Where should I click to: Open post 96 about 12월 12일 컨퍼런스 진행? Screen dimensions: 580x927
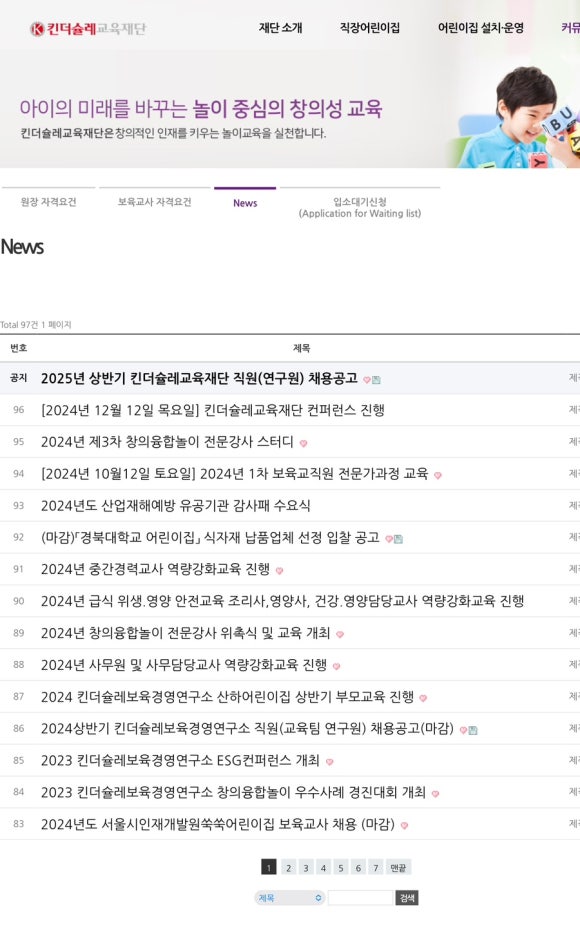pyautogui.click(x=213, y=410)
